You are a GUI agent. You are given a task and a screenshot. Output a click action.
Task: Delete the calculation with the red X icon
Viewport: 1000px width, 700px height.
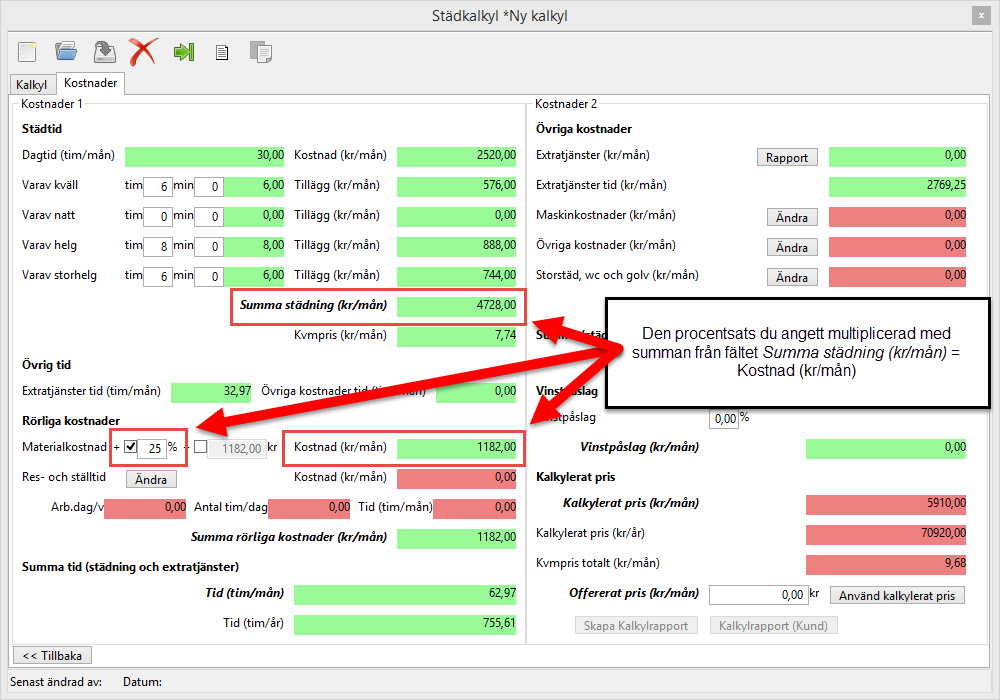143,51
